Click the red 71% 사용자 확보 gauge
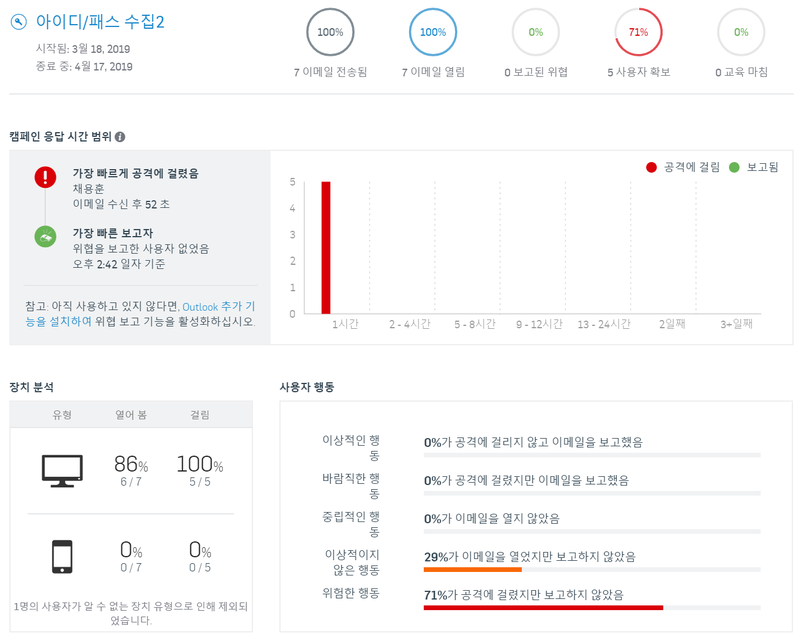 click(638, 32)
